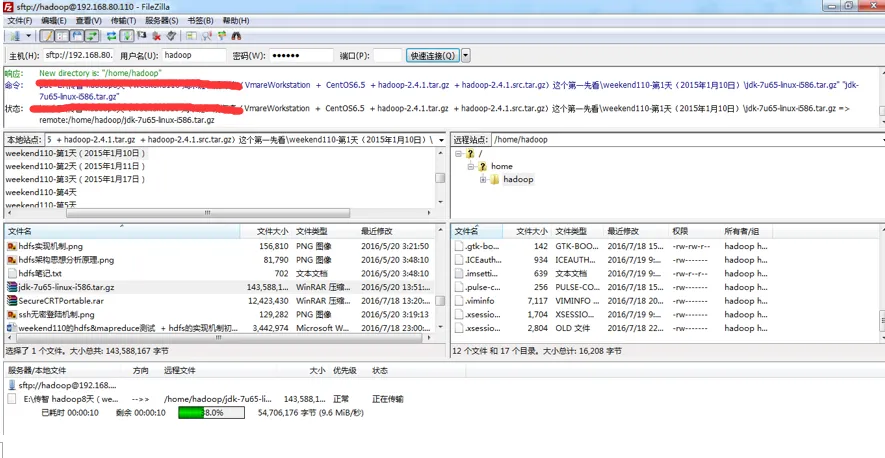This screenshot has width=885, height=458.
Task: Collapse the root / node in remote tree
Action: pyautogui.click(x=458, y=154)
